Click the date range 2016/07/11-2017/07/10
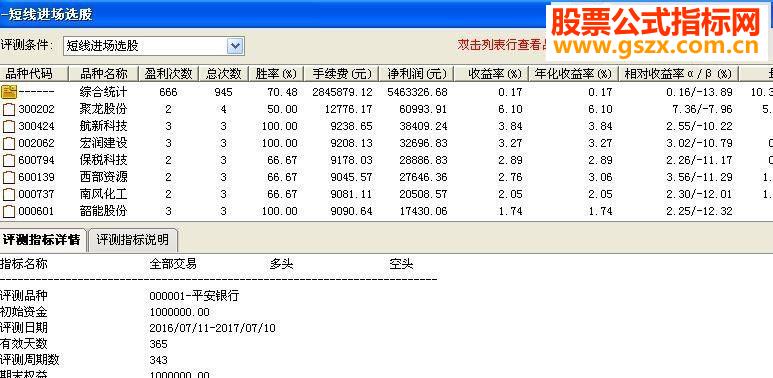This screenshot has height=378, width=773. 212,328
